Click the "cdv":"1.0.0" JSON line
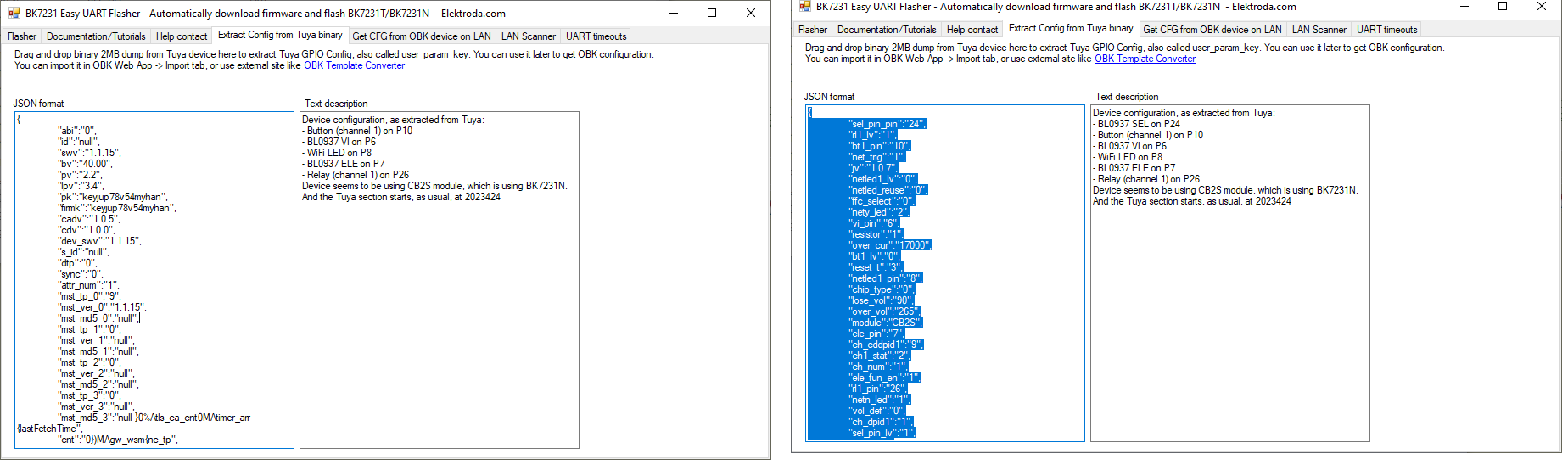This screenshot has width=1568, height=460. coord(86,230)
